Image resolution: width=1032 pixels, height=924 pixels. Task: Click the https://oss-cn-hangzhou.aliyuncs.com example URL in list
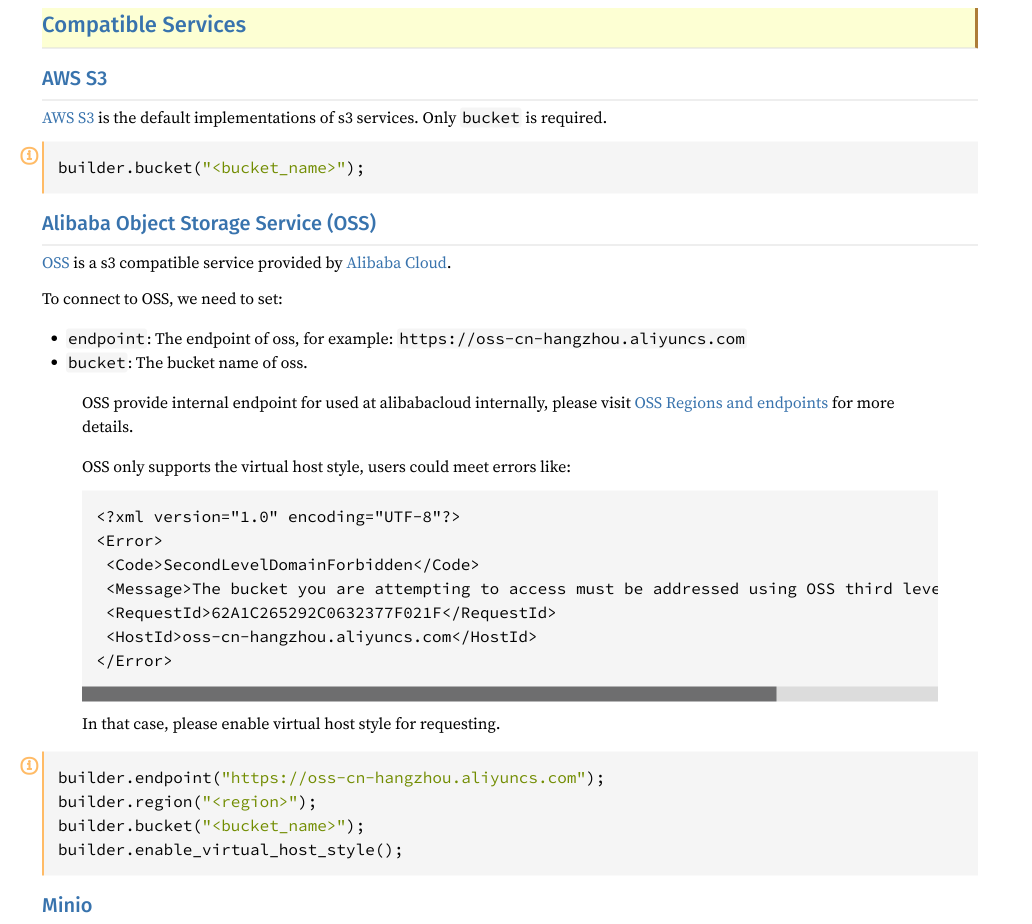[x=572, y=339]
